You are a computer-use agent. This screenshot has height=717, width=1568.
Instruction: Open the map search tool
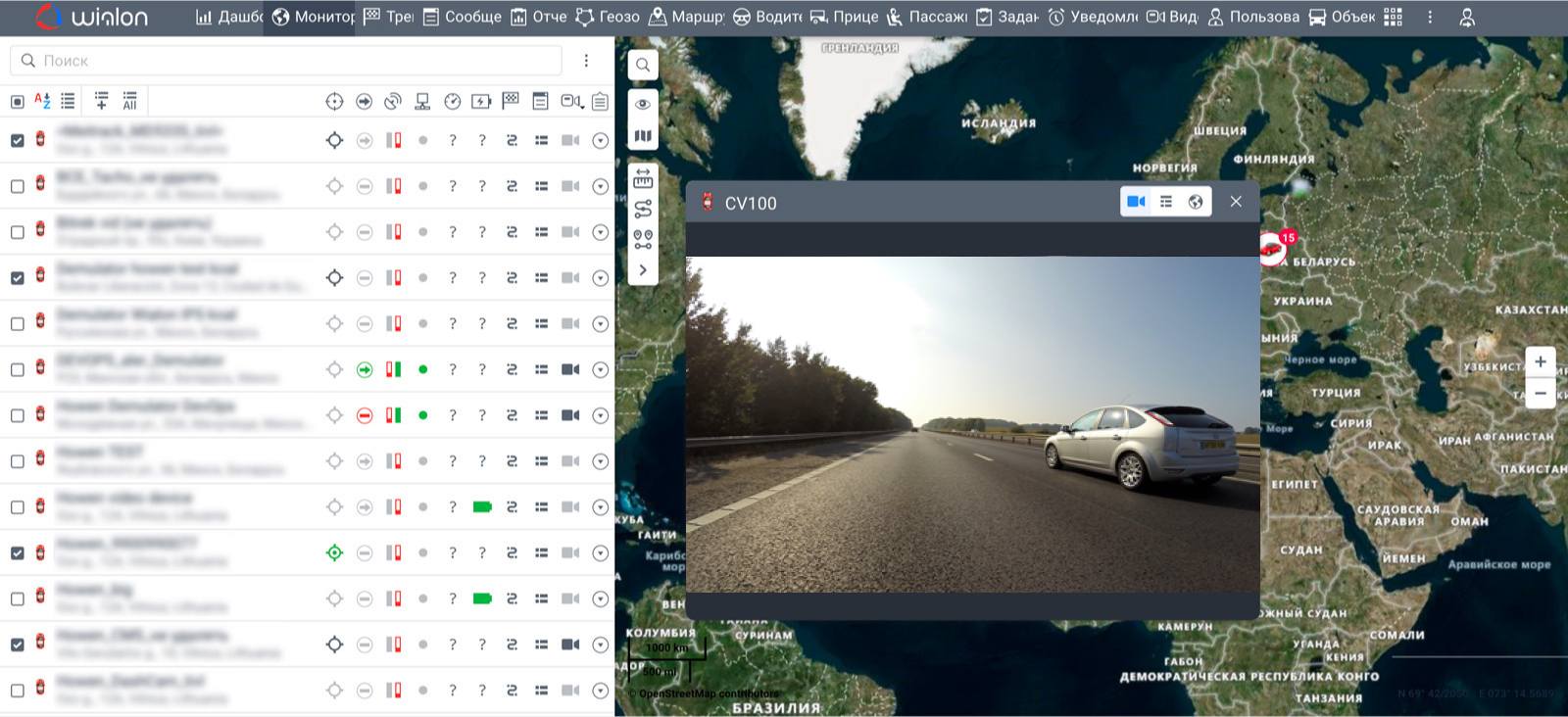point(643,66)
